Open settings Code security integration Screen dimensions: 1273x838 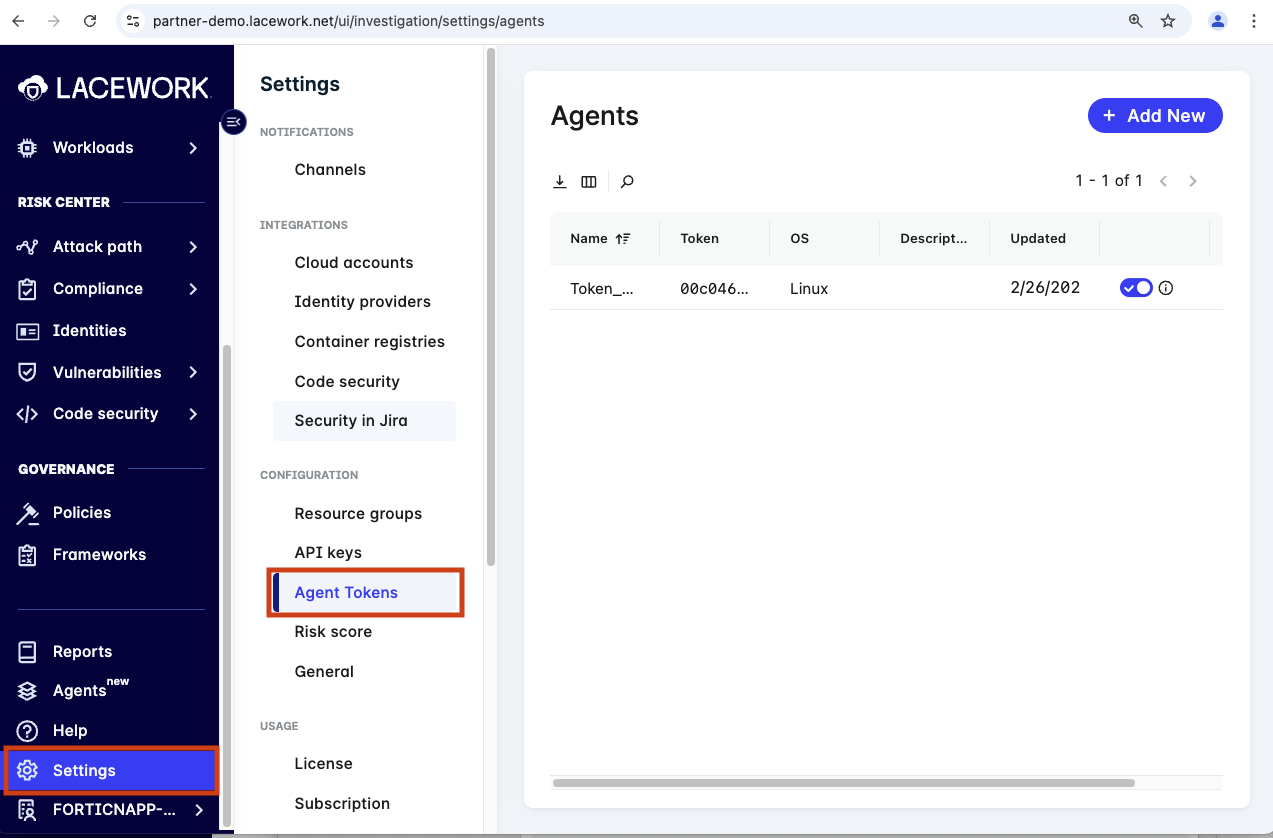pyautogui.click(x=347, y=382)
